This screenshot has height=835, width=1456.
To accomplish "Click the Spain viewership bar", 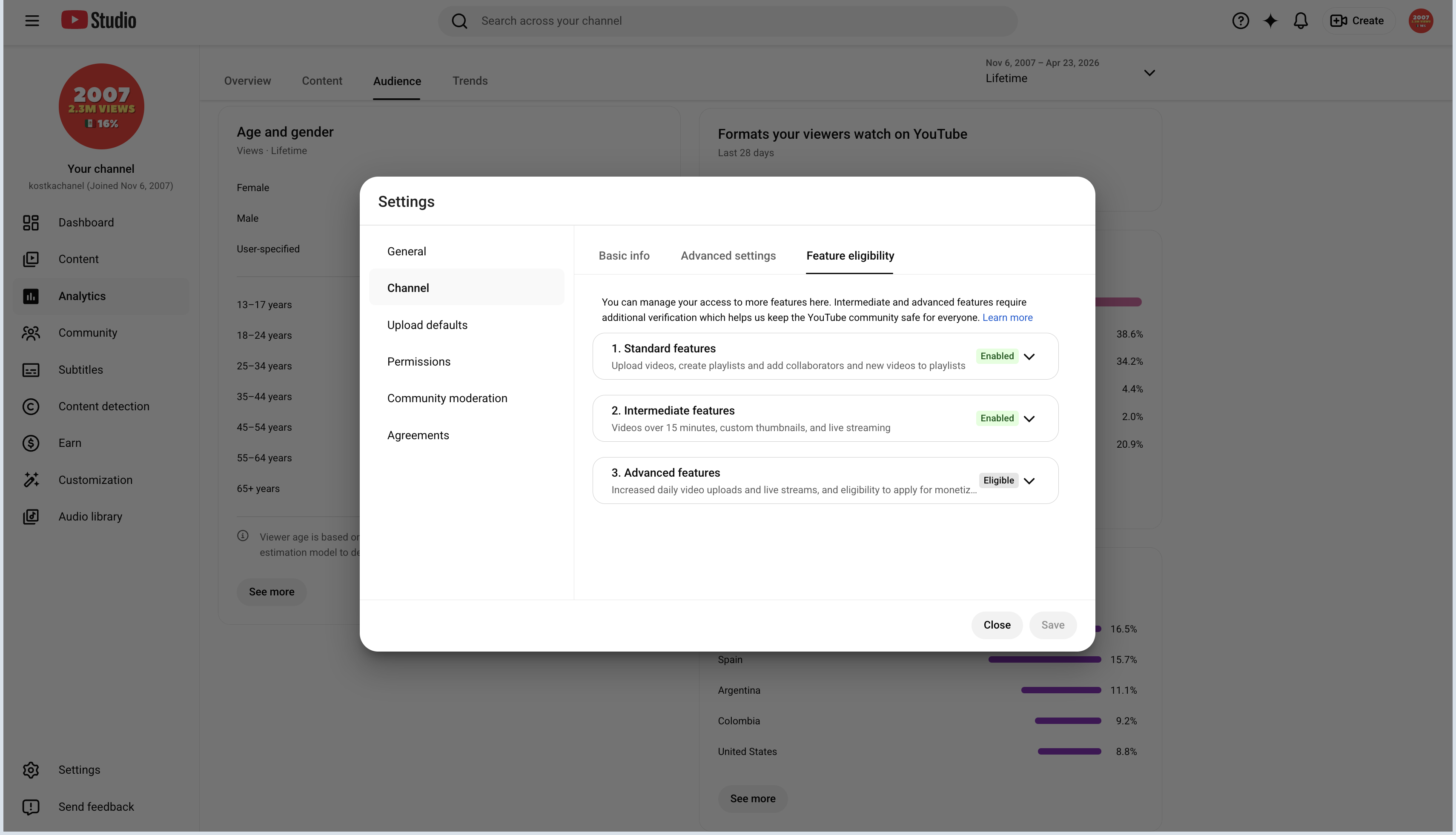I will (x=1045, y=660).
